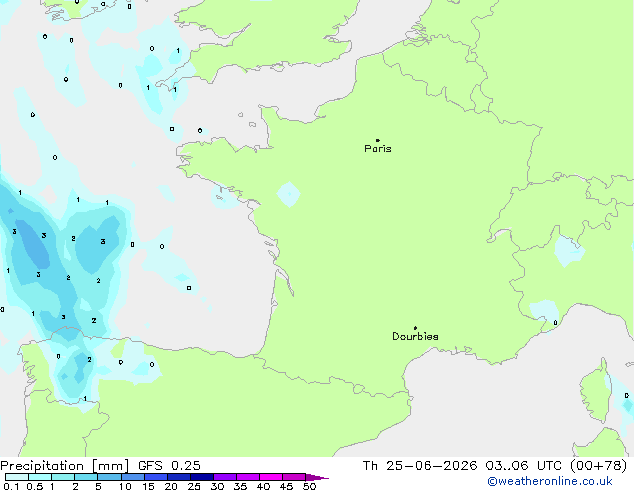This screenshot has width=634, height=490.
Task: Click the '0.1' legend scale number
Action: click(11, 486)
